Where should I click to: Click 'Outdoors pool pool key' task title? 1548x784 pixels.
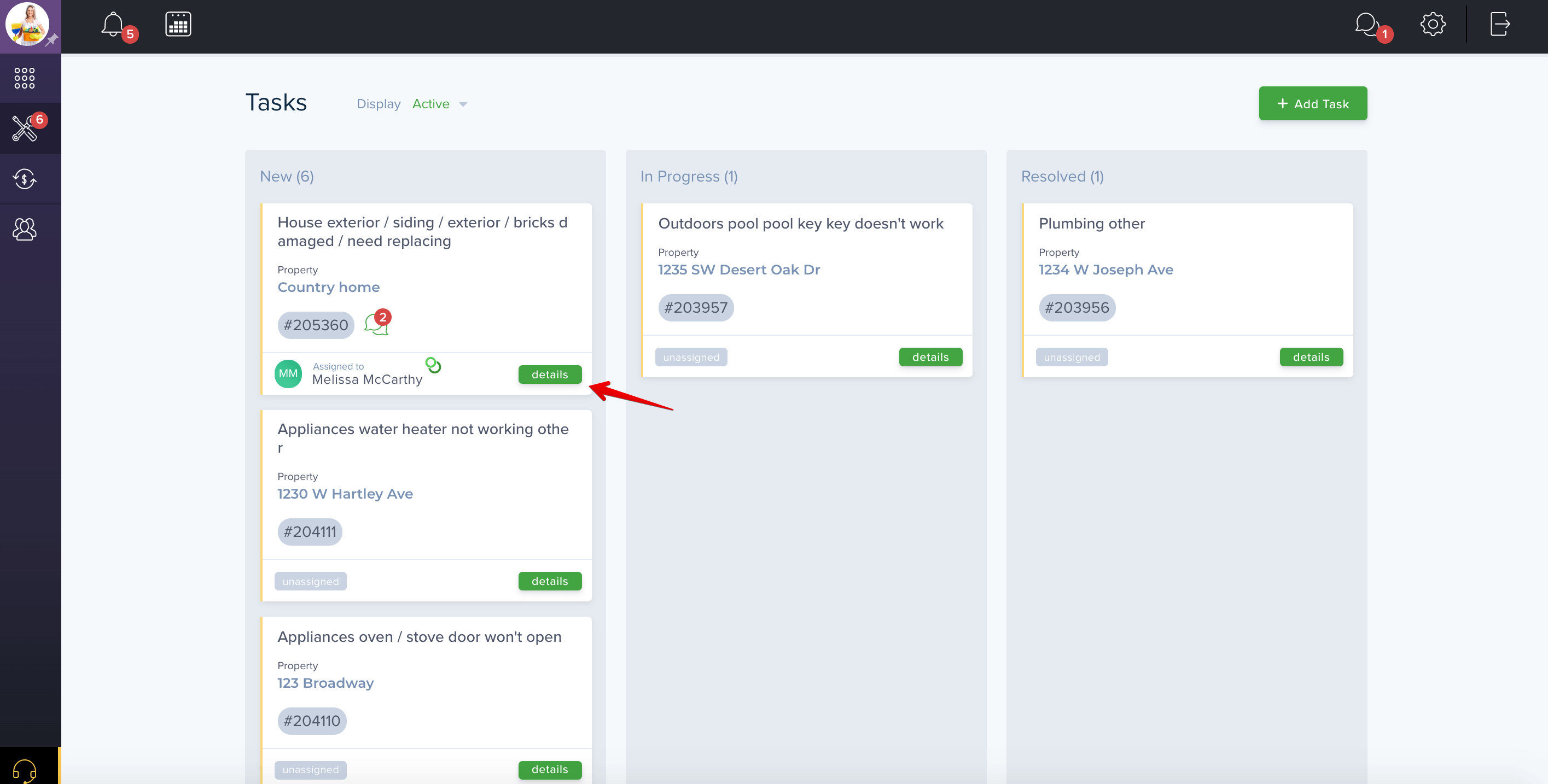(x=800, y=223)
